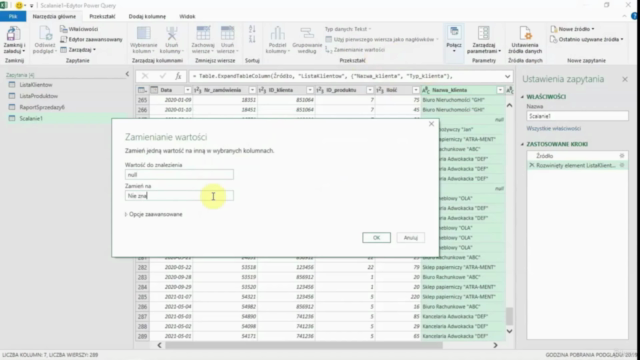
Task: Collapse the queries pane with chevron
Action: point(127,74)
